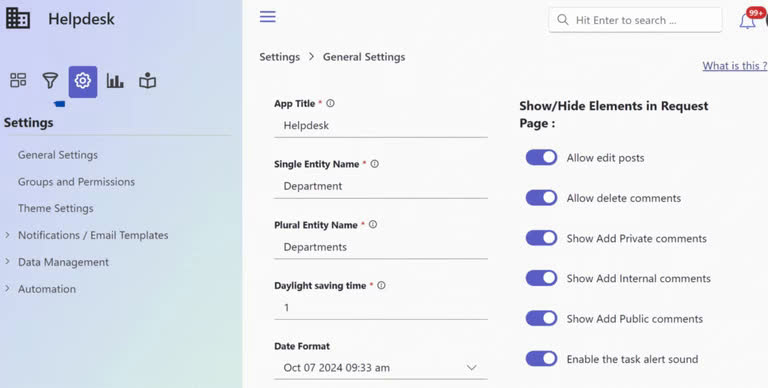The width and height of the screenshot is (768, 388).
Task: Open Groups and Permissions
Action: 76,182
